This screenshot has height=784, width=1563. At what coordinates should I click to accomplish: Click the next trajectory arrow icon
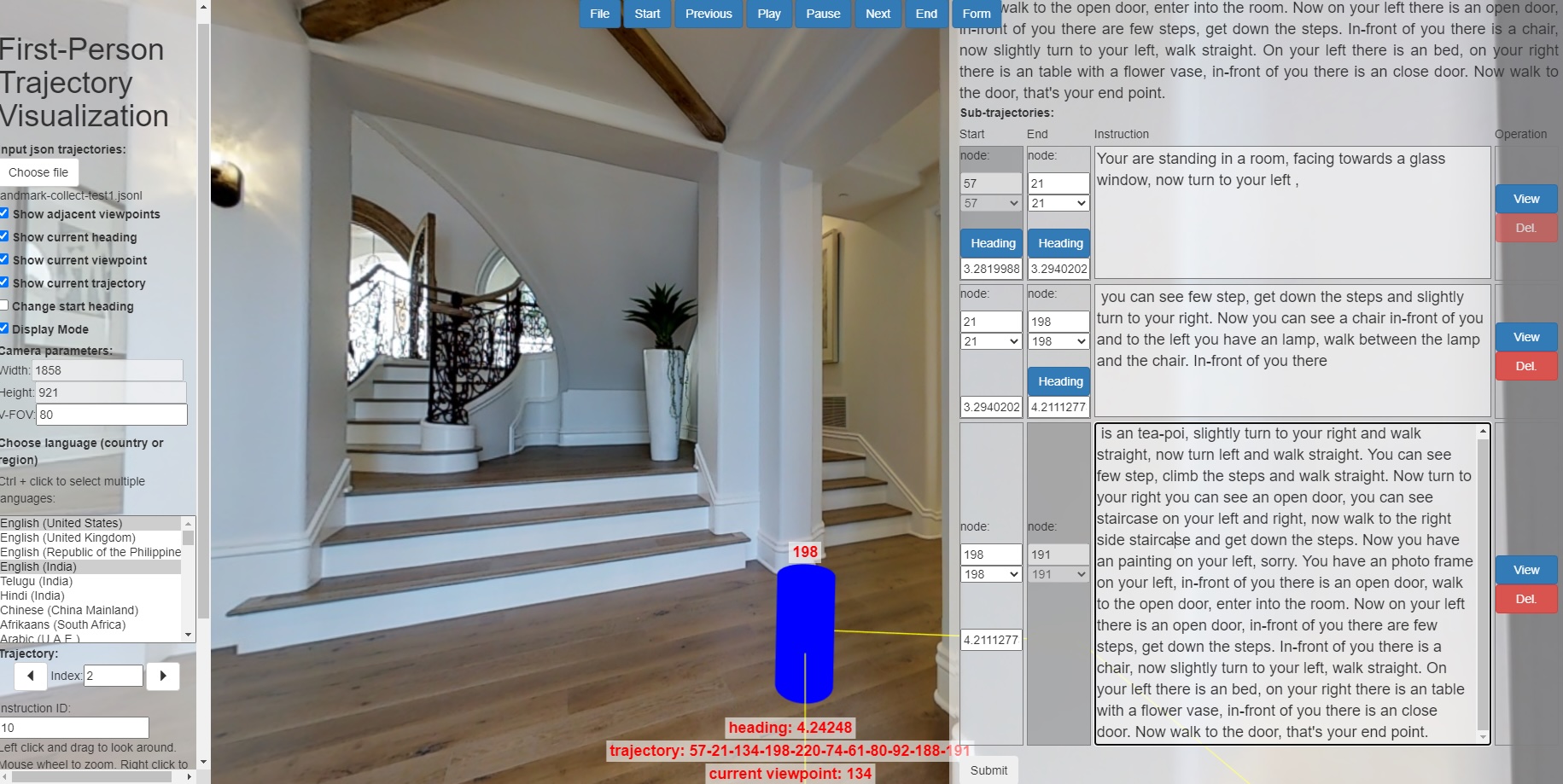163,676
